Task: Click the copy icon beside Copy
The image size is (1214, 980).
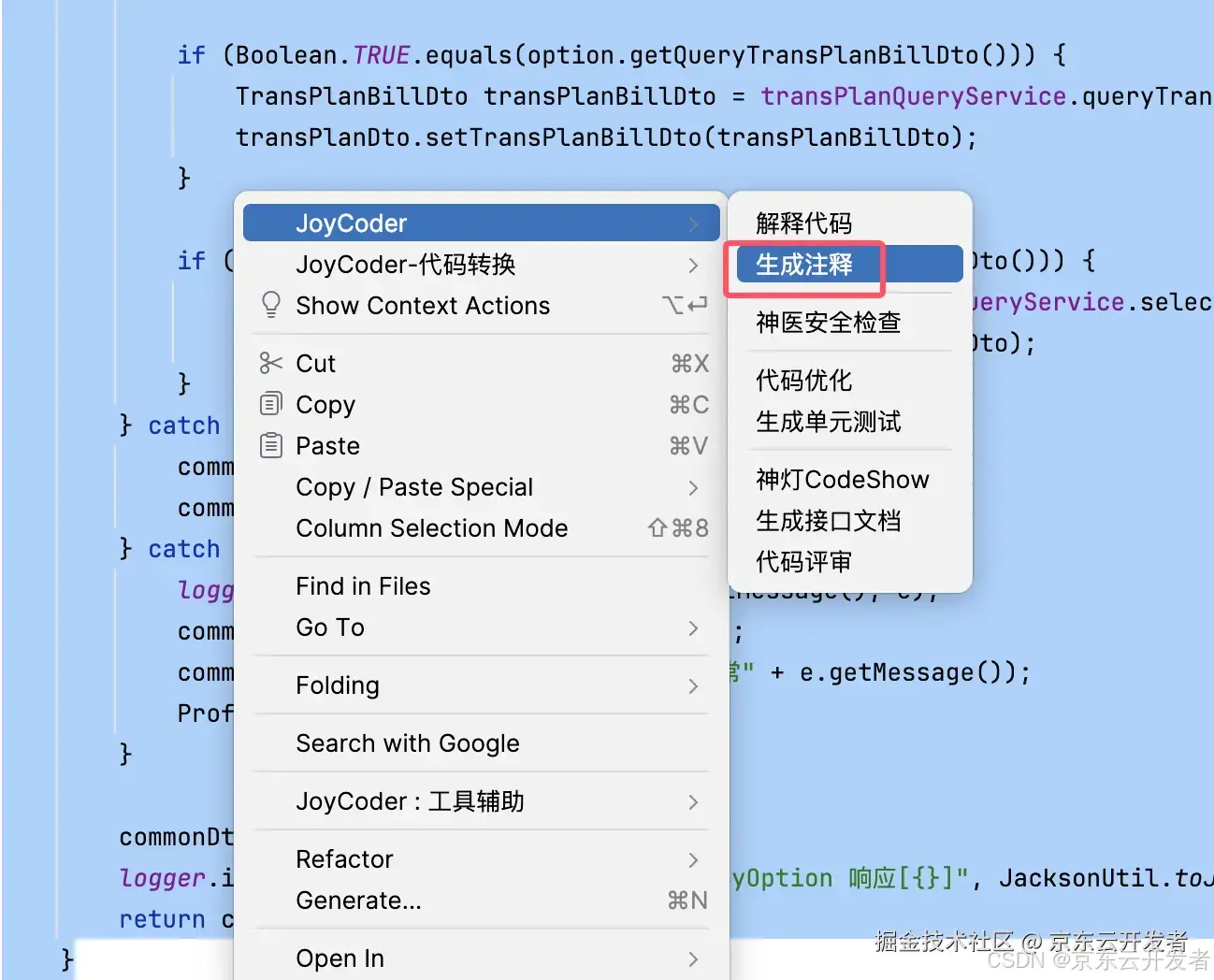Action: point(270,404)
